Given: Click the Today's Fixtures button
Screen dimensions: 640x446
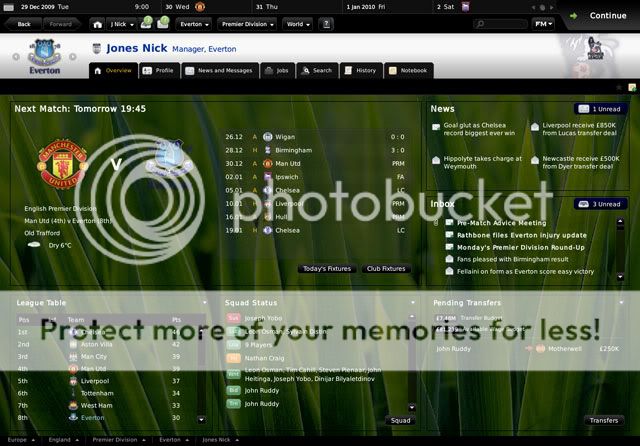Looking at the screenshot, I should [x=326, y=269].
